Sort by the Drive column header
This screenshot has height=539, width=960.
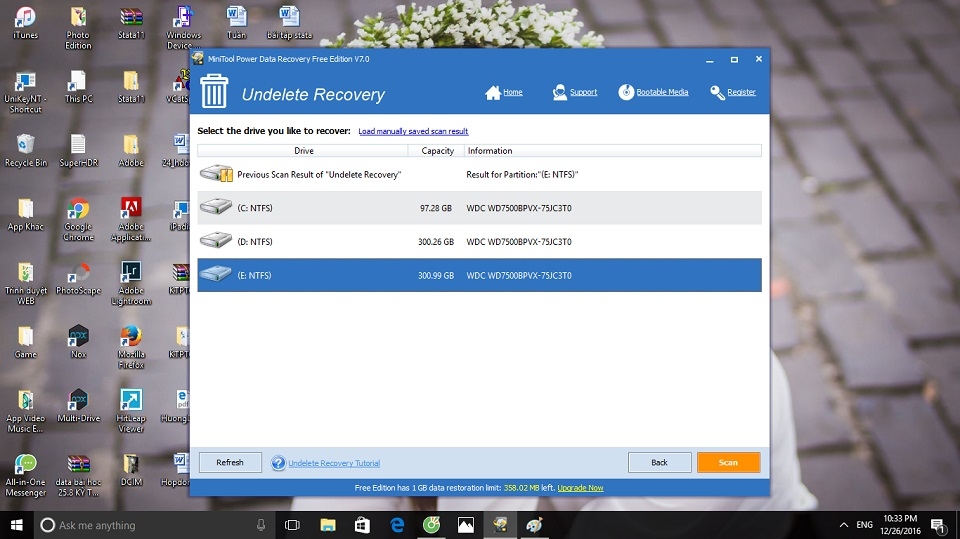tap(303, 151)
